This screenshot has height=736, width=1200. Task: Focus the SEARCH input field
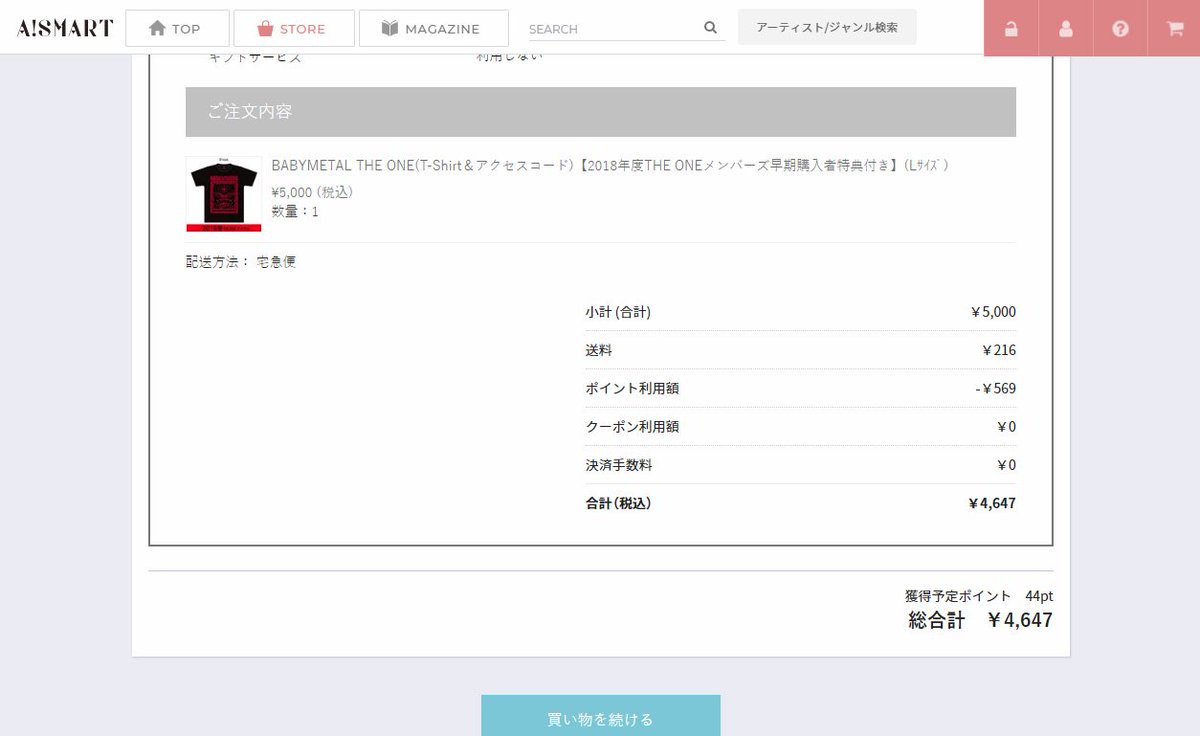click(x=612, y=29)
